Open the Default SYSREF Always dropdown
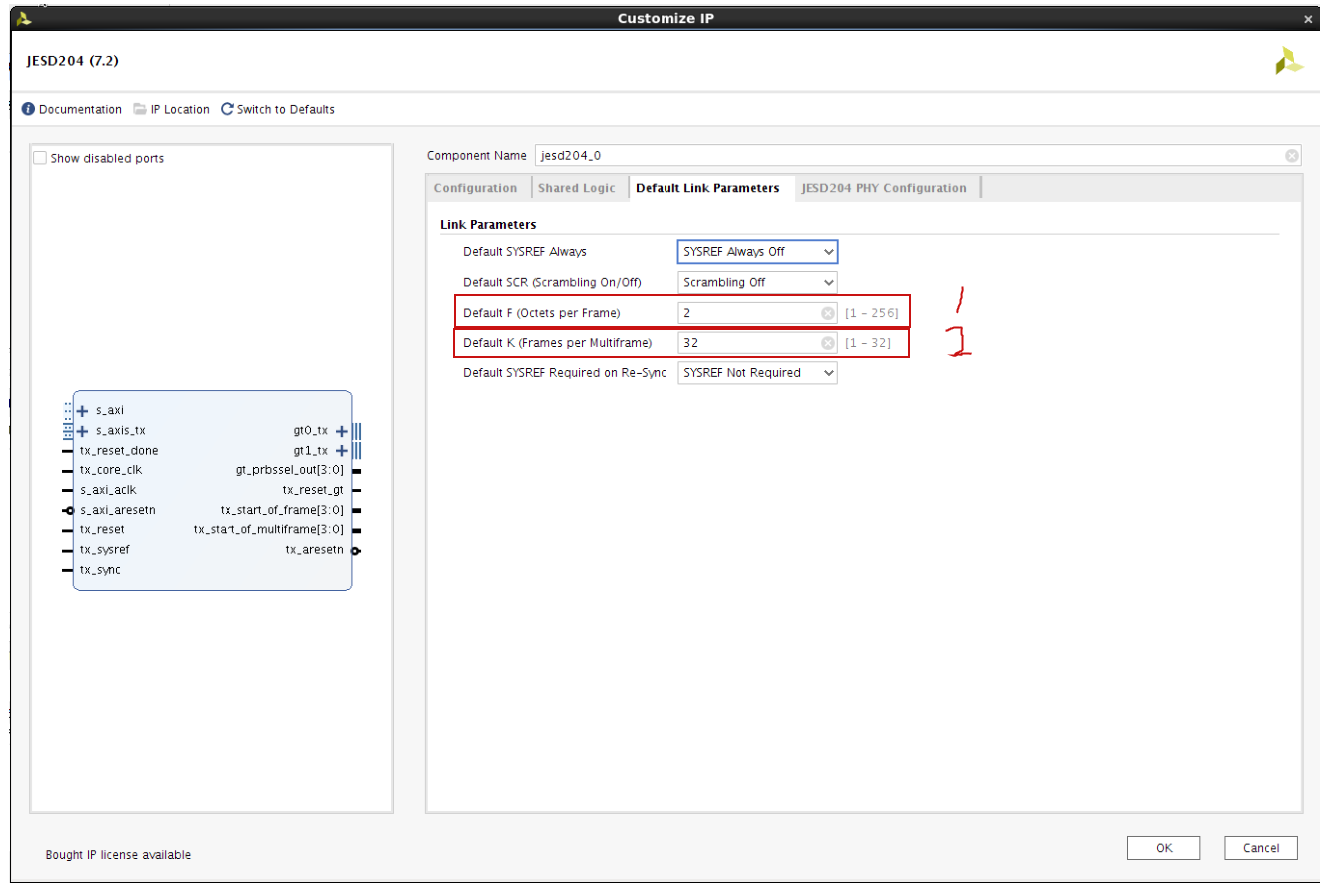The width and height of the screenshot is (1326, 884). [757, 252]
